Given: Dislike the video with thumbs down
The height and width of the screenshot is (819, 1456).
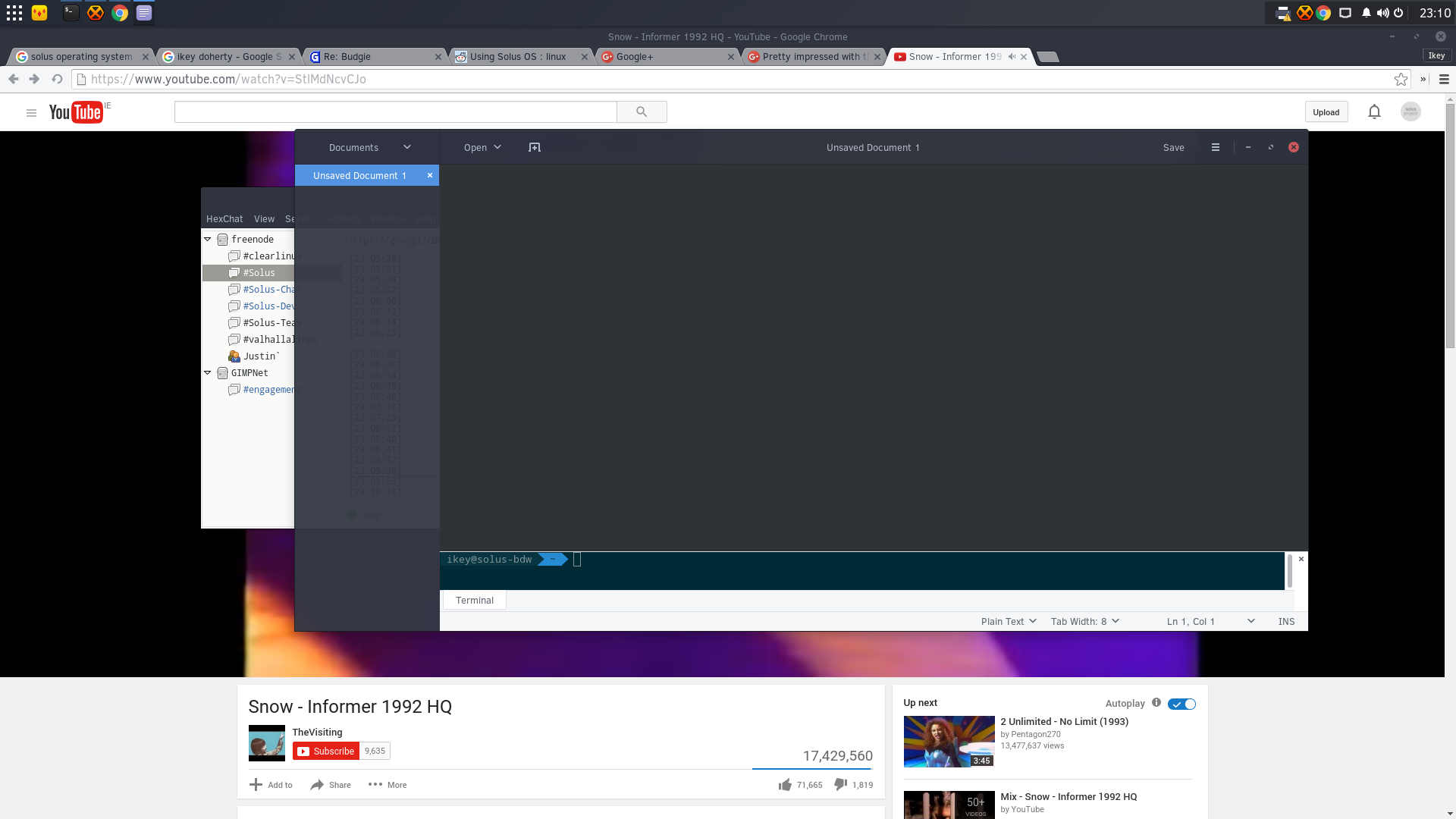Looking at the screenshot, I should 840,785.
